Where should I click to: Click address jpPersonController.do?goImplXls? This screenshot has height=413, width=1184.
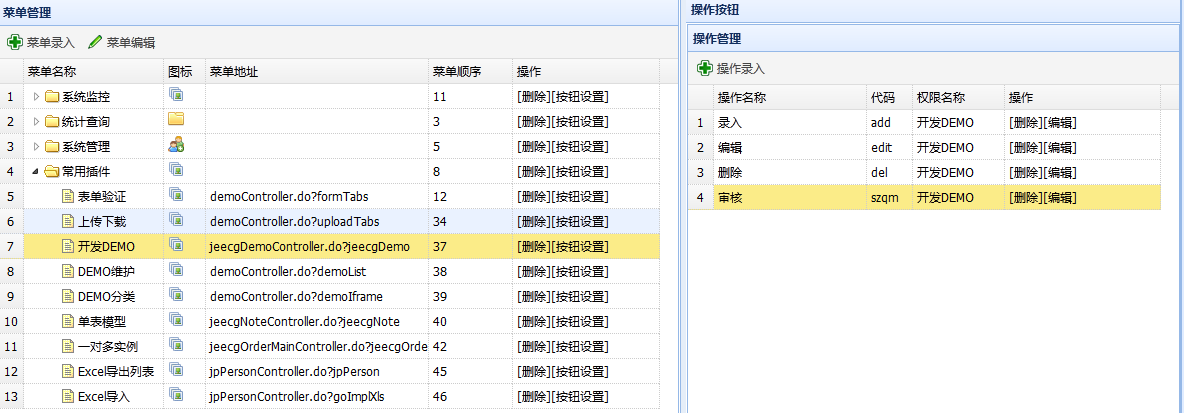point(298,396)
